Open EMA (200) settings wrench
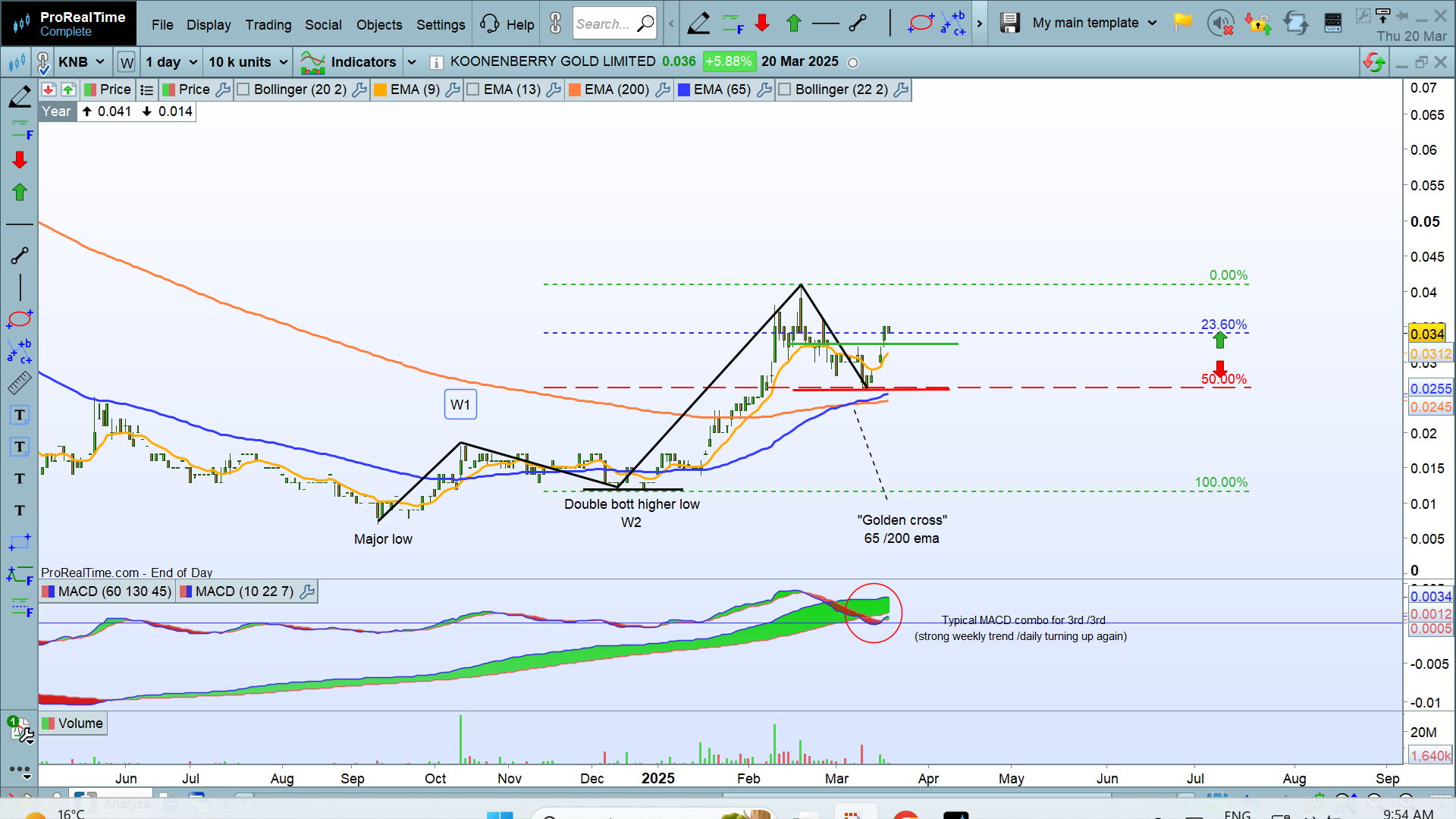Viewport: 1456px width, 819px height. (x=662, y=89)
